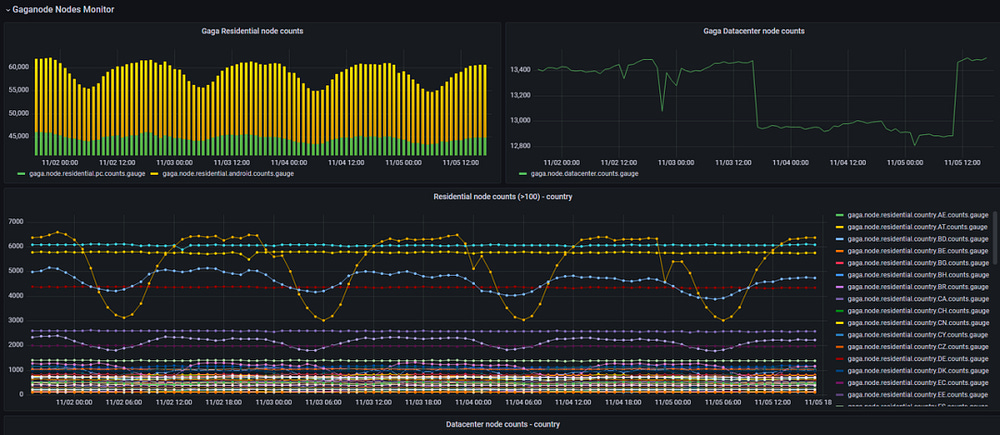The width and height of the screenshot is (1000, 435).
Task: Click red color swatch for DE series
Action: tap(839, 359)
